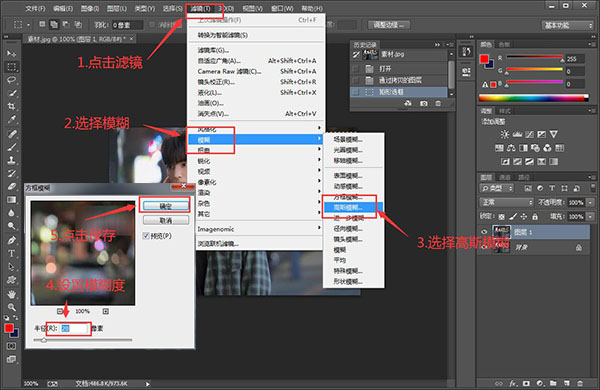Open 填充 100% dropdown arrow
This screenshot has height=390, width=600.
coord(590,217)
